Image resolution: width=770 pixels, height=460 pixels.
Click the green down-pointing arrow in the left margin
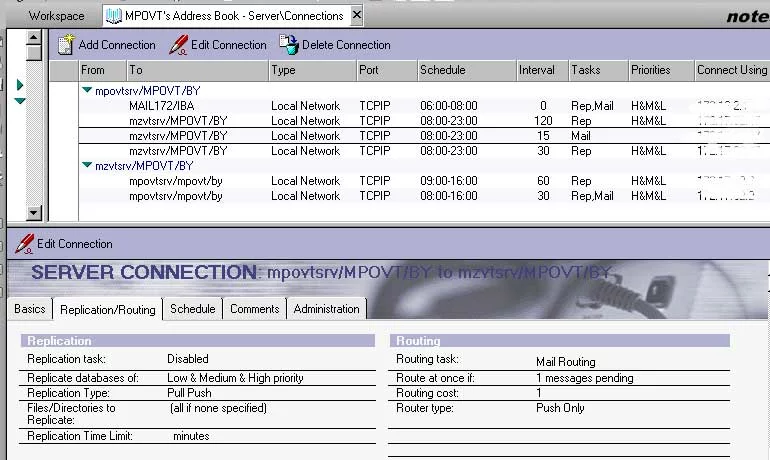coord(20,101)
